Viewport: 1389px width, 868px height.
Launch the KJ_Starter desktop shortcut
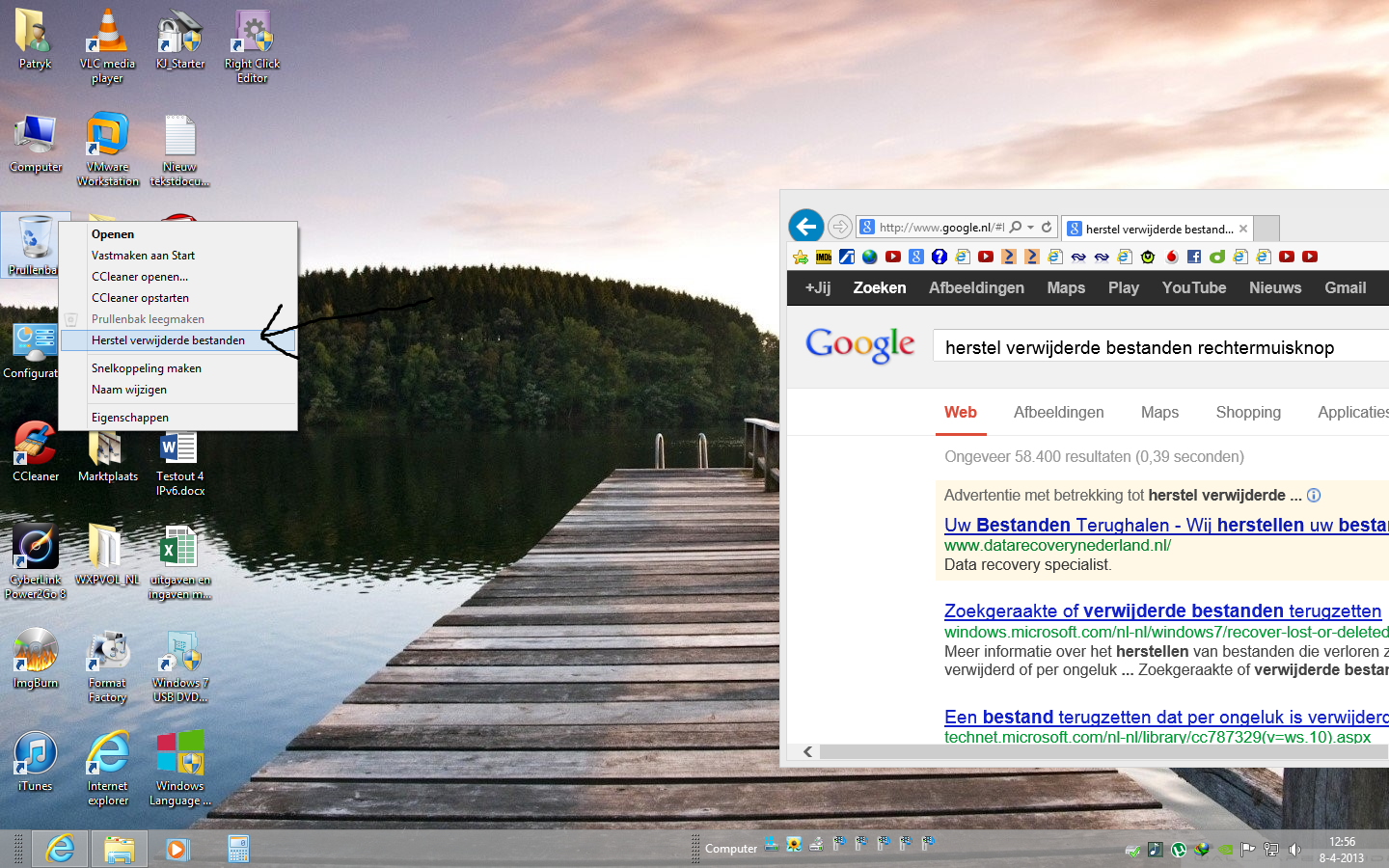click(x=180, y=41)
